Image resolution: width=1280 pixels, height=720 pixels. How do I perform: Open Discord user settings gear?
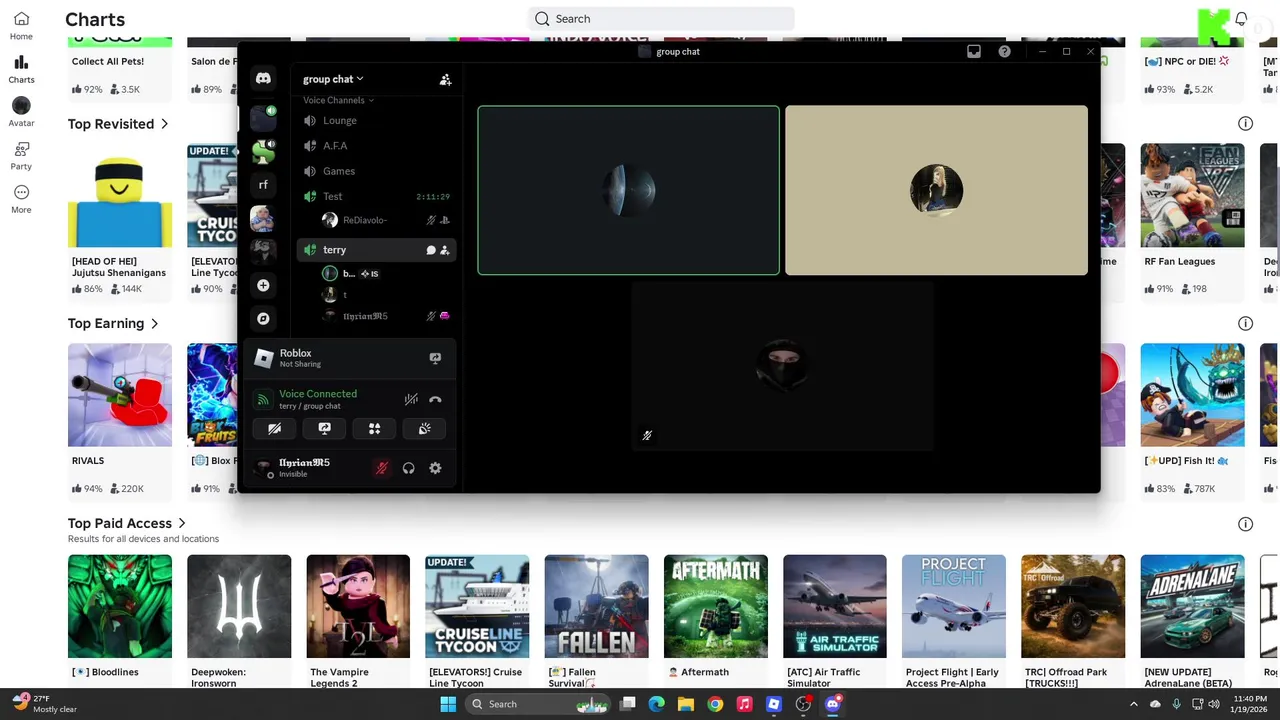tap(435, 468)
